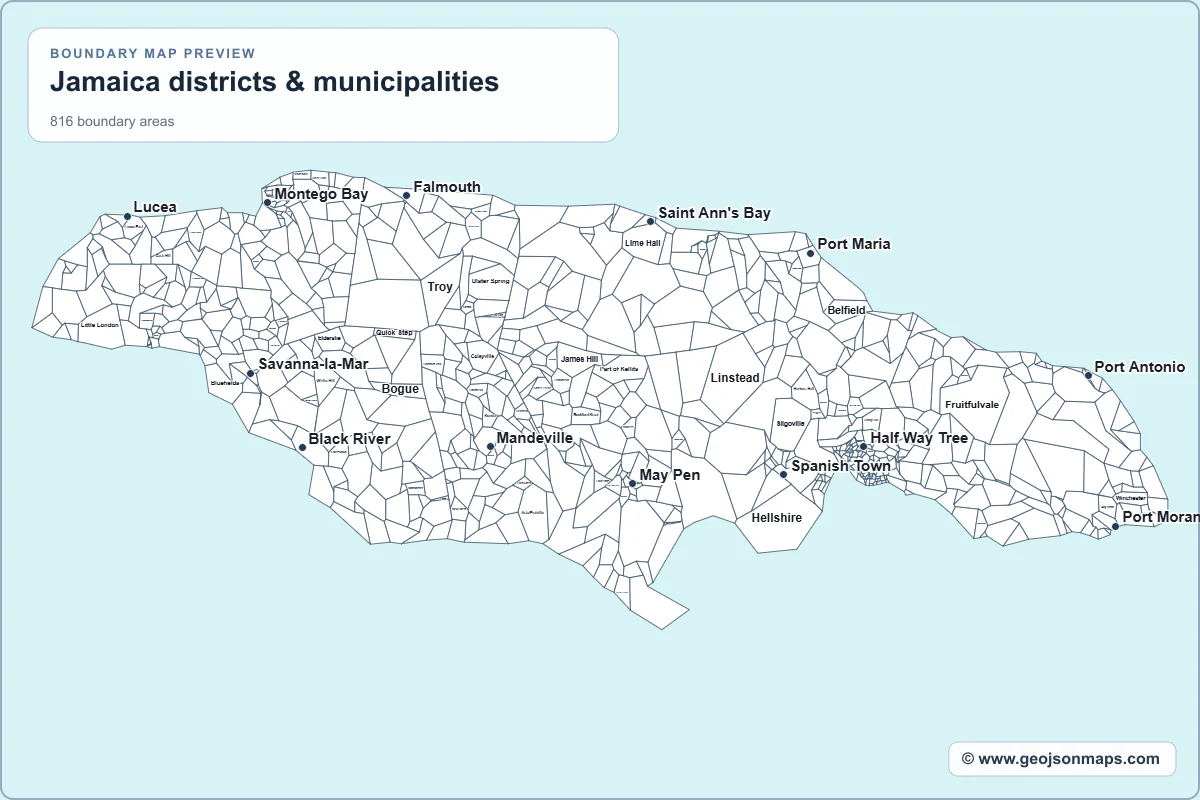Viewport: 1200px width, 800px height.
Task: Click the Linstead district label
Action: pyautogui.click(x=735, y=378)
